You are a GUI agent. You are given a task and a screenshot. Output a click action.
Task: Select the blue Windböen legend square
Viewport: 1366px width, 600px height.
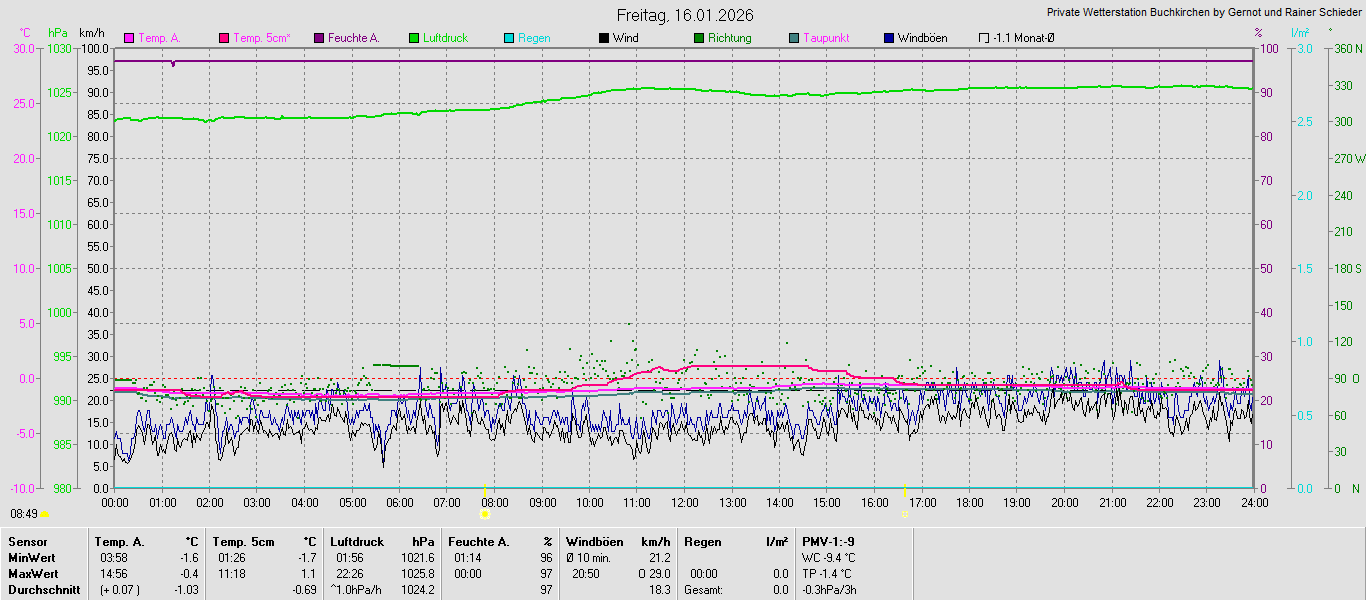coord(889,38)
